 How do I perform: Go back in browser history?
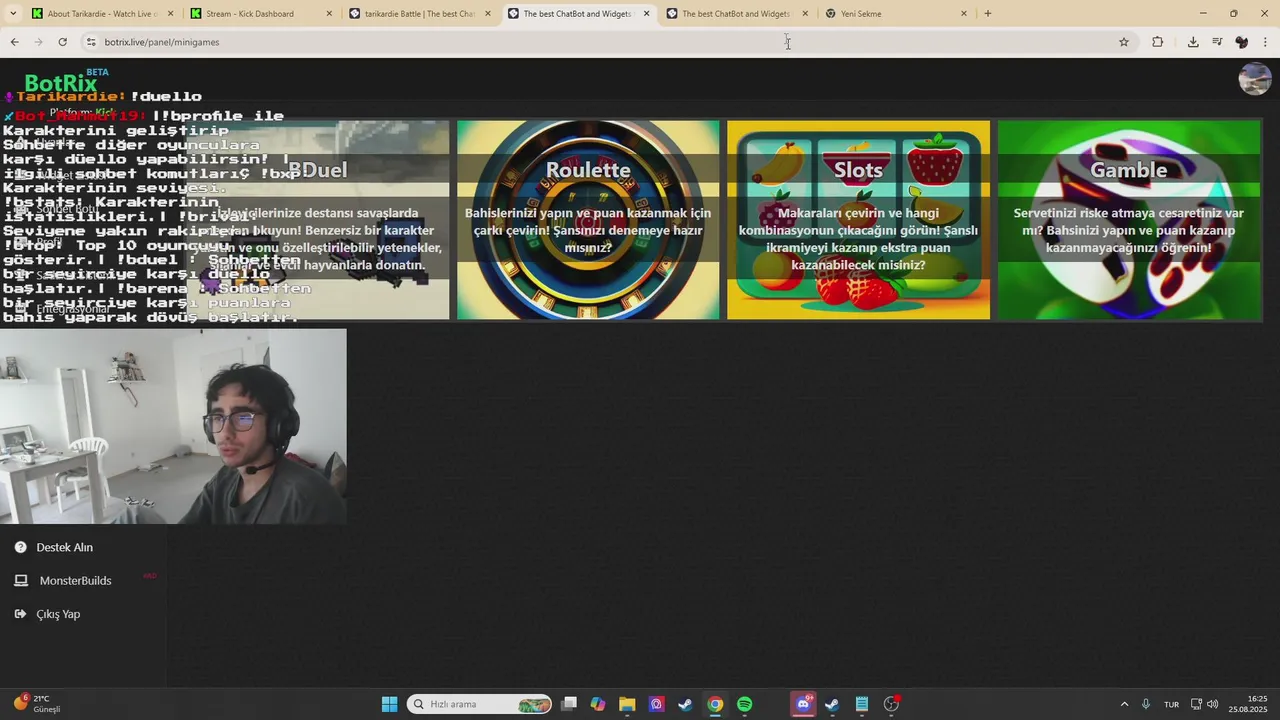point(14,42)
